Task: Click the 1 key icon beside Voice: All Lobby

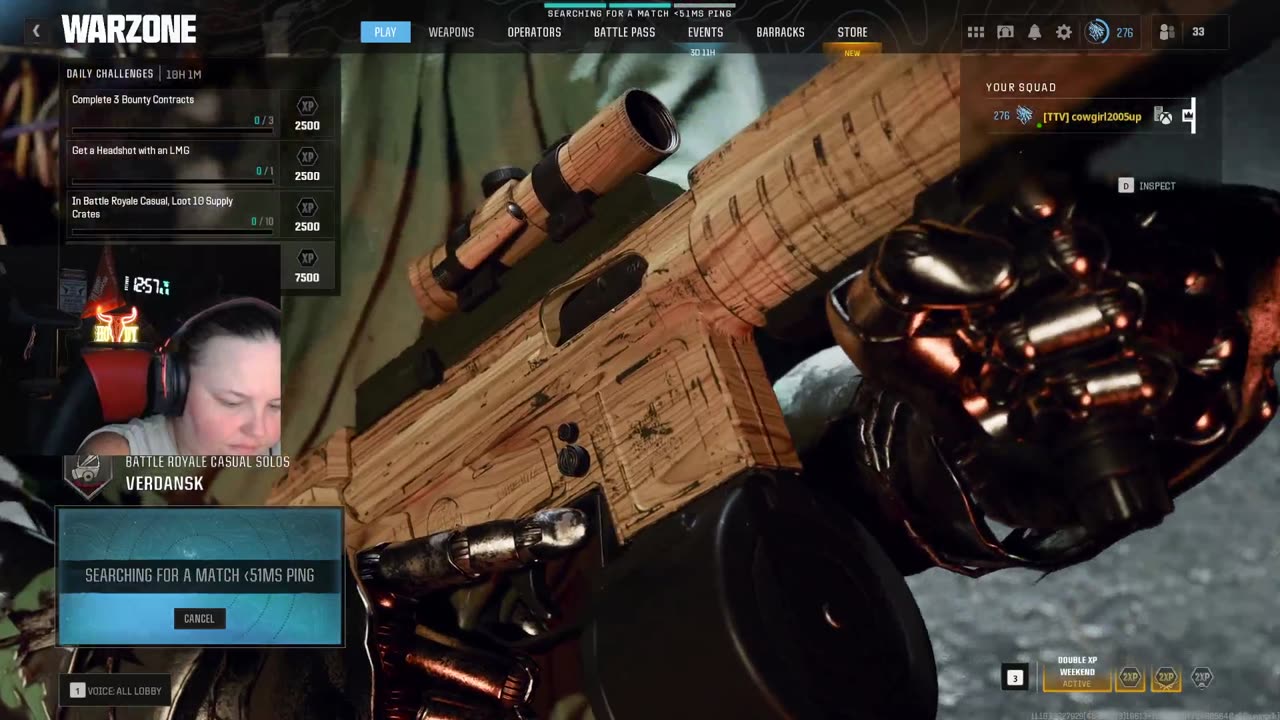Action: 77,690
